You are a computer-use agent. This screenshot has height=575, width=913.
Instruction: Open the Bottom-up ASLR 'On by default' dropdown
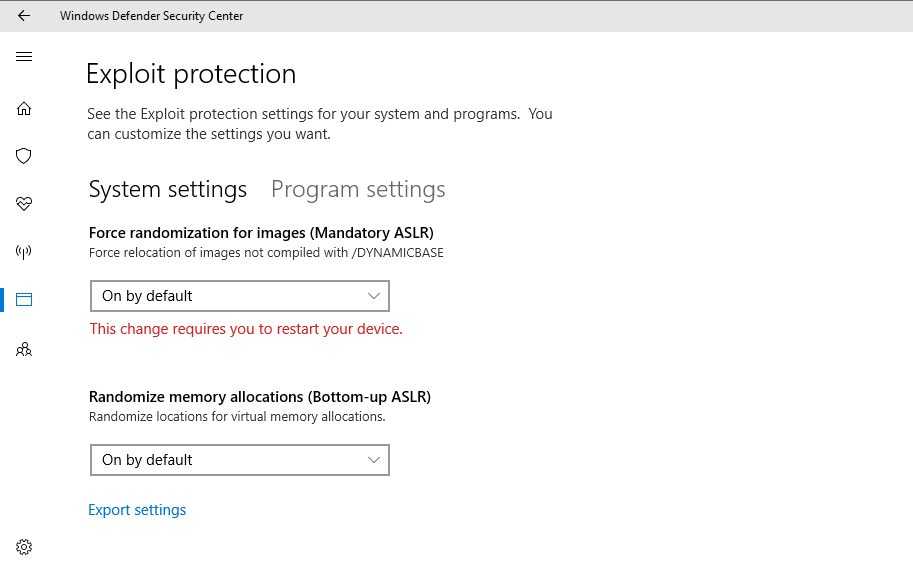point(240,460)
